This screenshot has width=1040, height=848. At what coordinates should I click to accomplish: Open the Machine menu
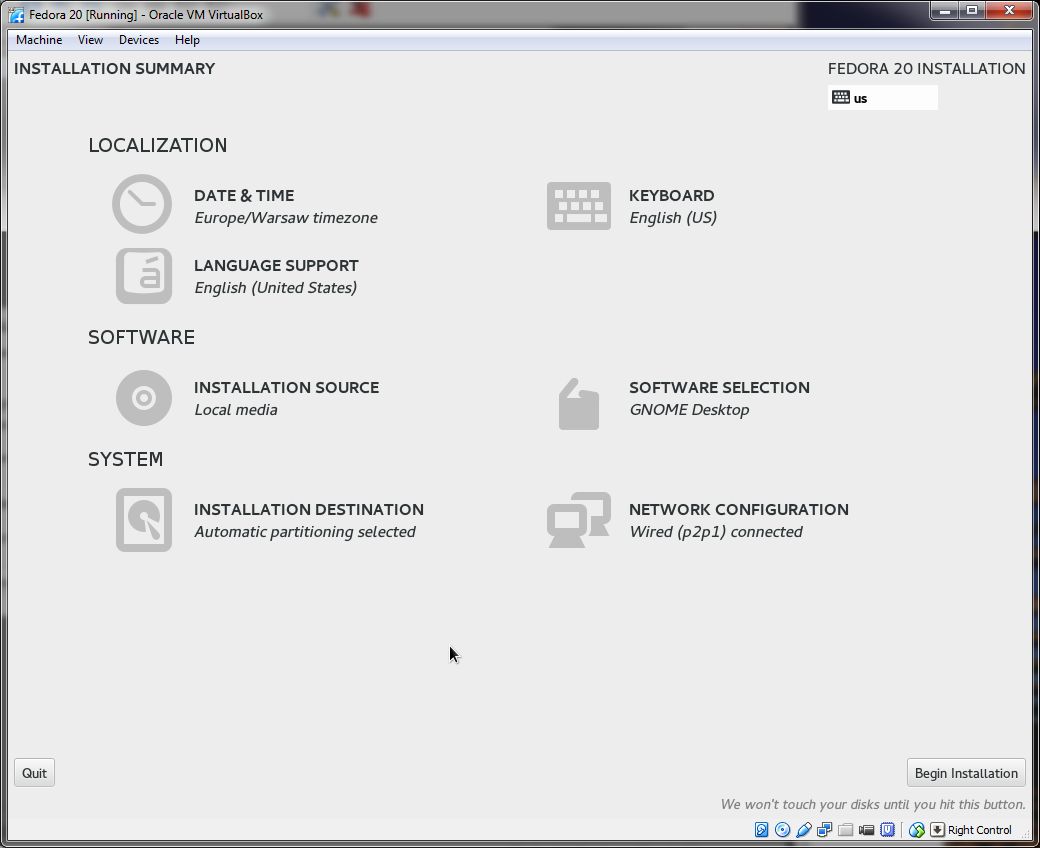click(x=39, y=40)
